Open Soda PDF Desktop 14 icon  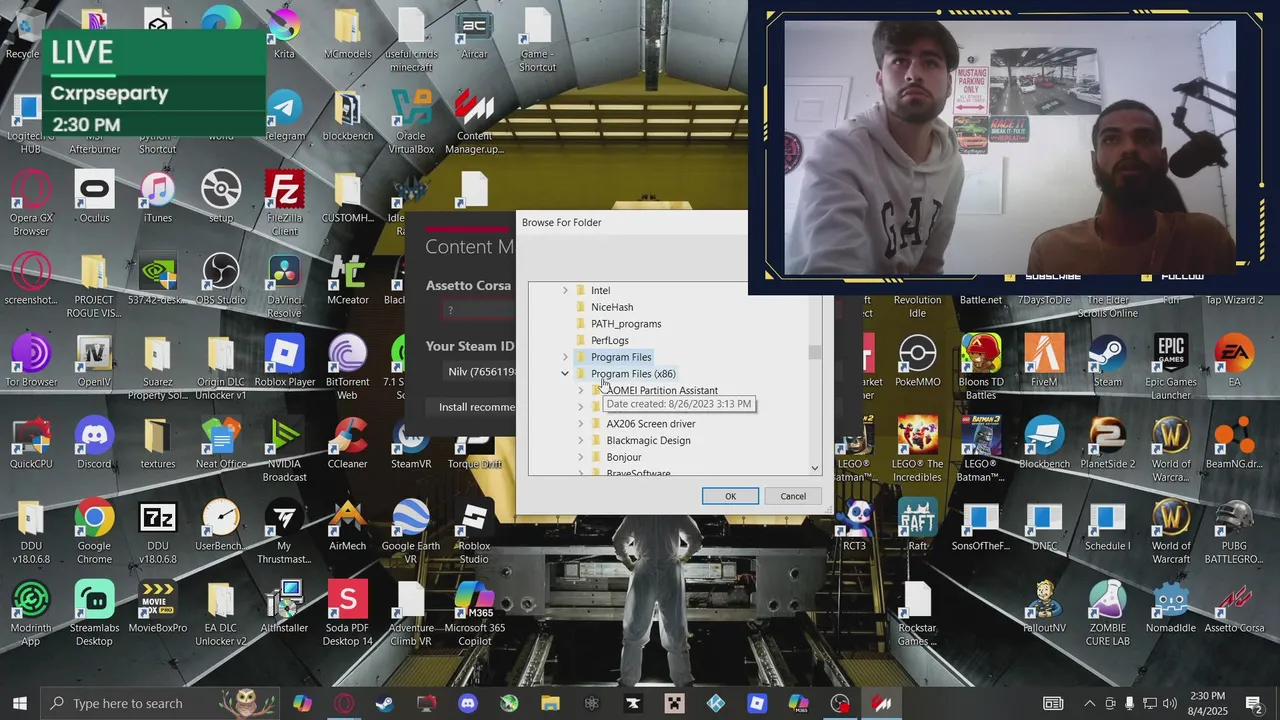[x=348, y=612]
